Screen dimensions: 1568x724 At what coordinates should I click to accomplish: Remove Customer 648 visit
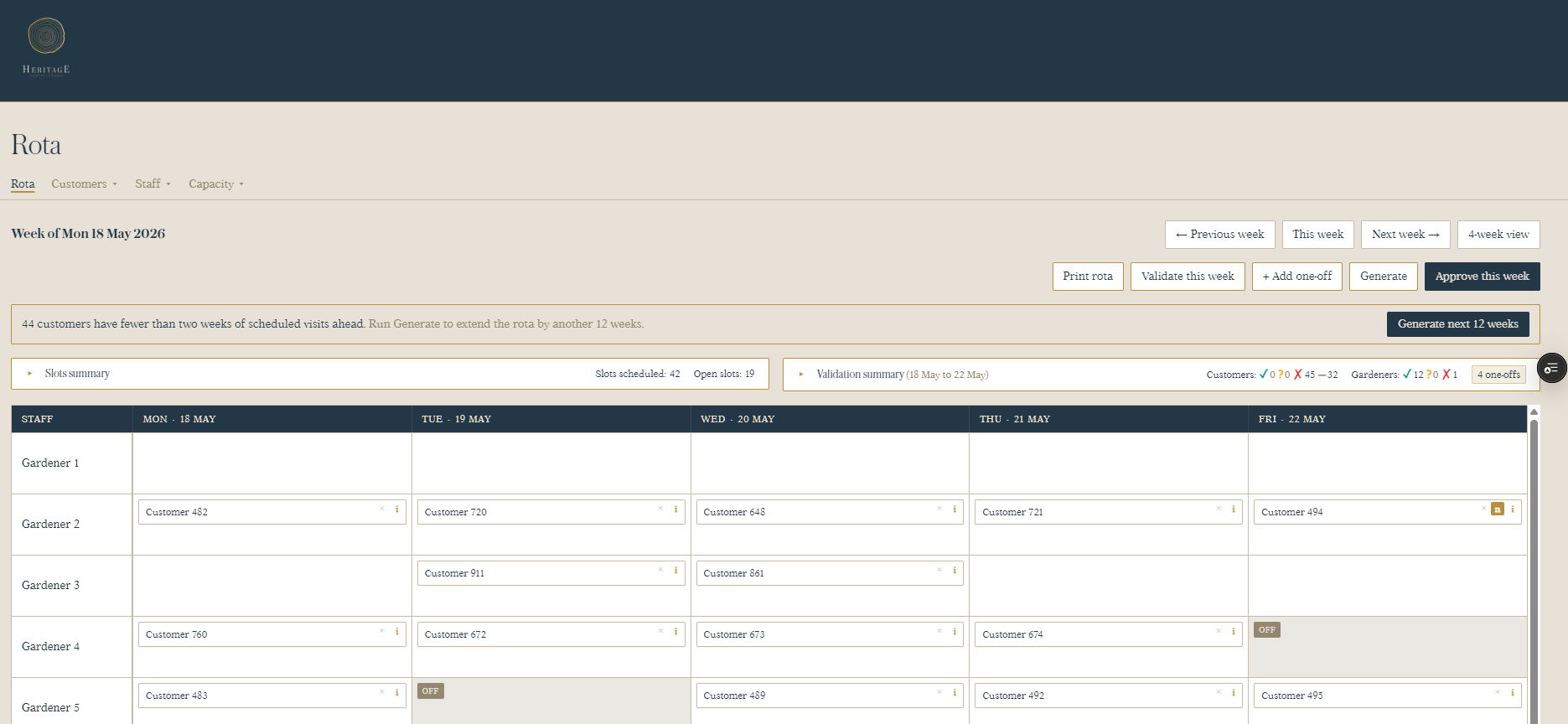click(939, 509)
